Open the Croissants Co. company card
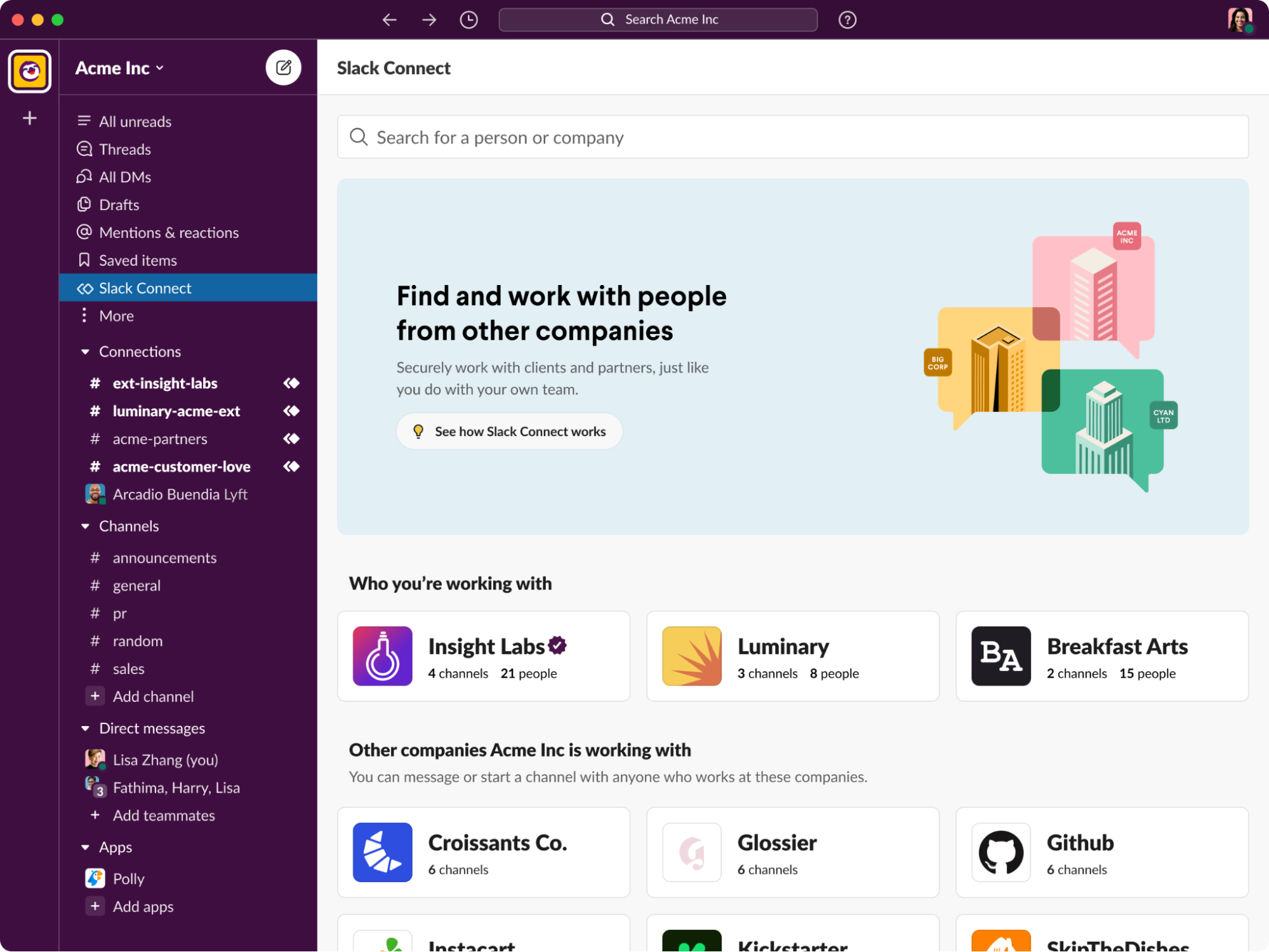 pyautogui.click(x=484, y=852)
